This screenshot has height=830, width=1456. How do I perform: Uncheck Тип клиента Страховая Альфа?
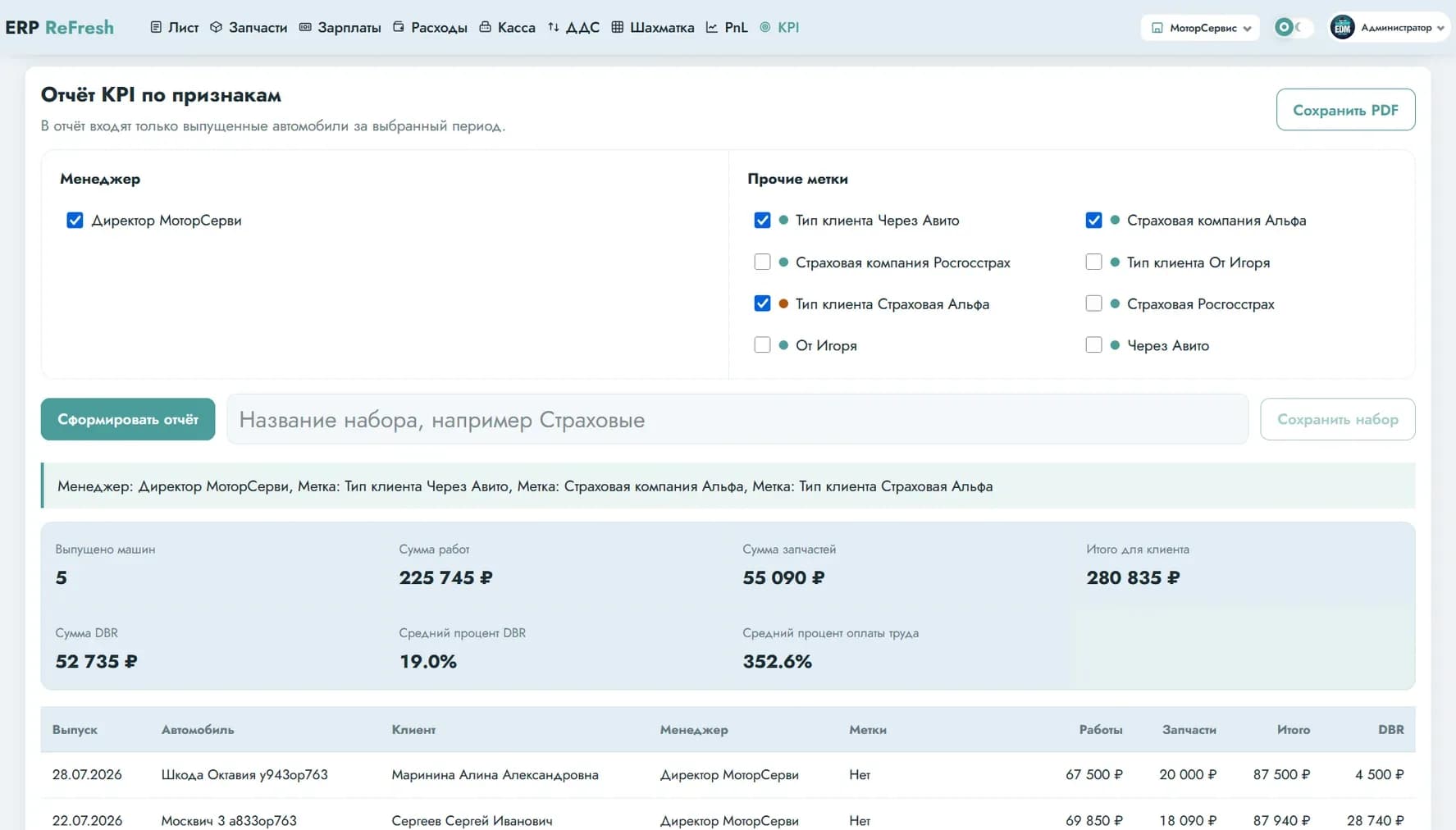(762, 303)
